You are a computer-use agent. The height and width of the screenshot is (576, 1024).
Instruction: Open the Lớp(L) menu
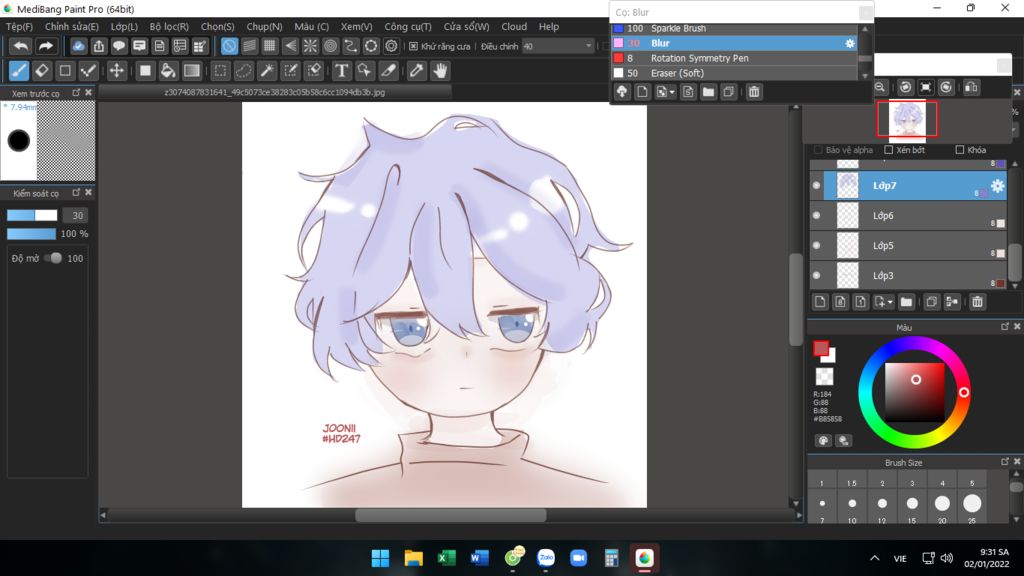click(123, 27)
